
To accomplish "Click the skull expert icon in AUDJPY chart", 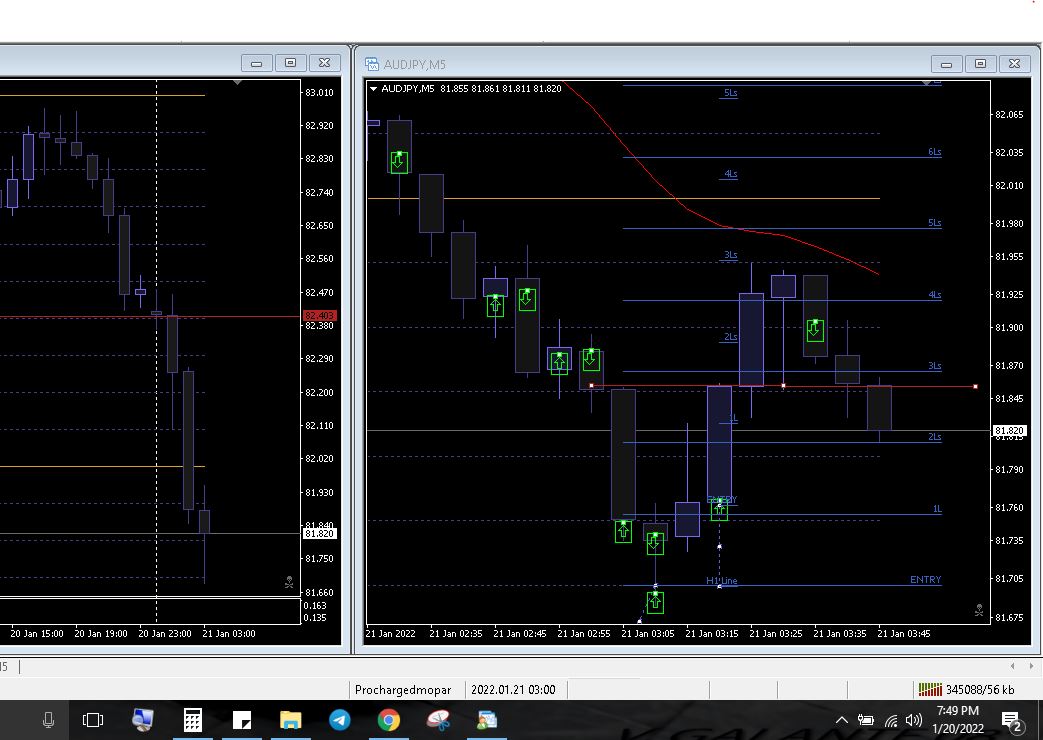I will tap(979, 610).
